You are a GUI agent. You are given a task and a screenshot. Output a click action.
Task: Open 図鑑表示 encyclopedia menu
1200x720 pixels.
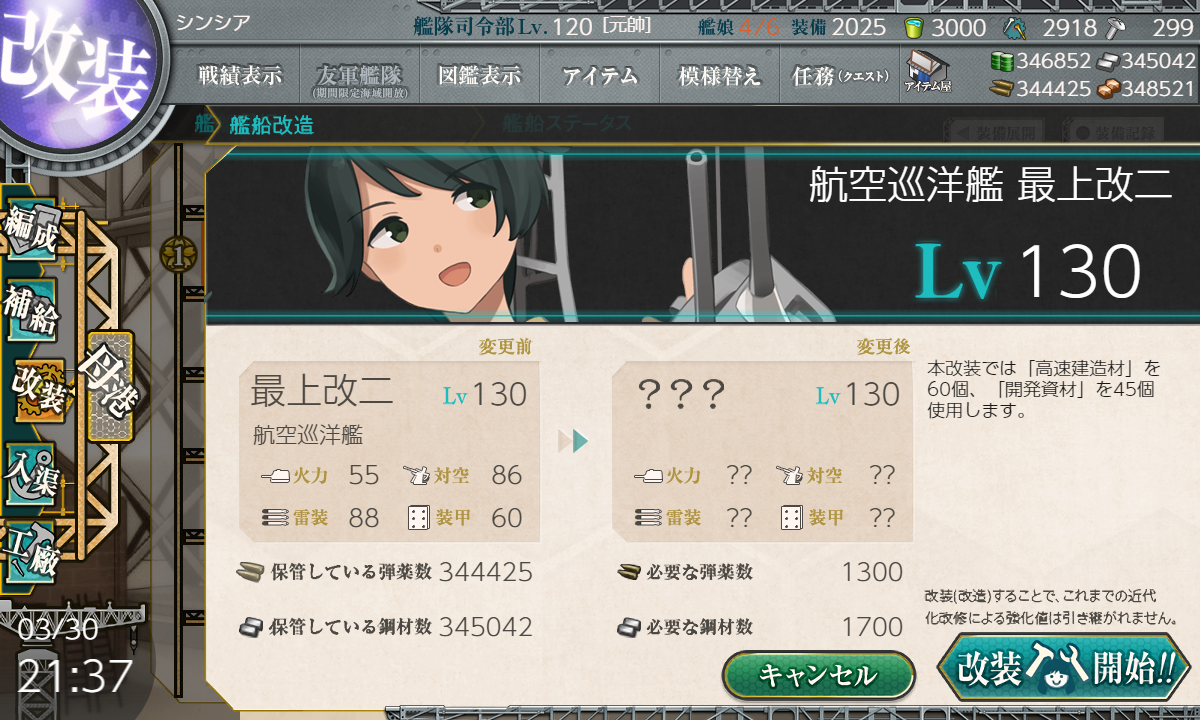tap(480, 75)
